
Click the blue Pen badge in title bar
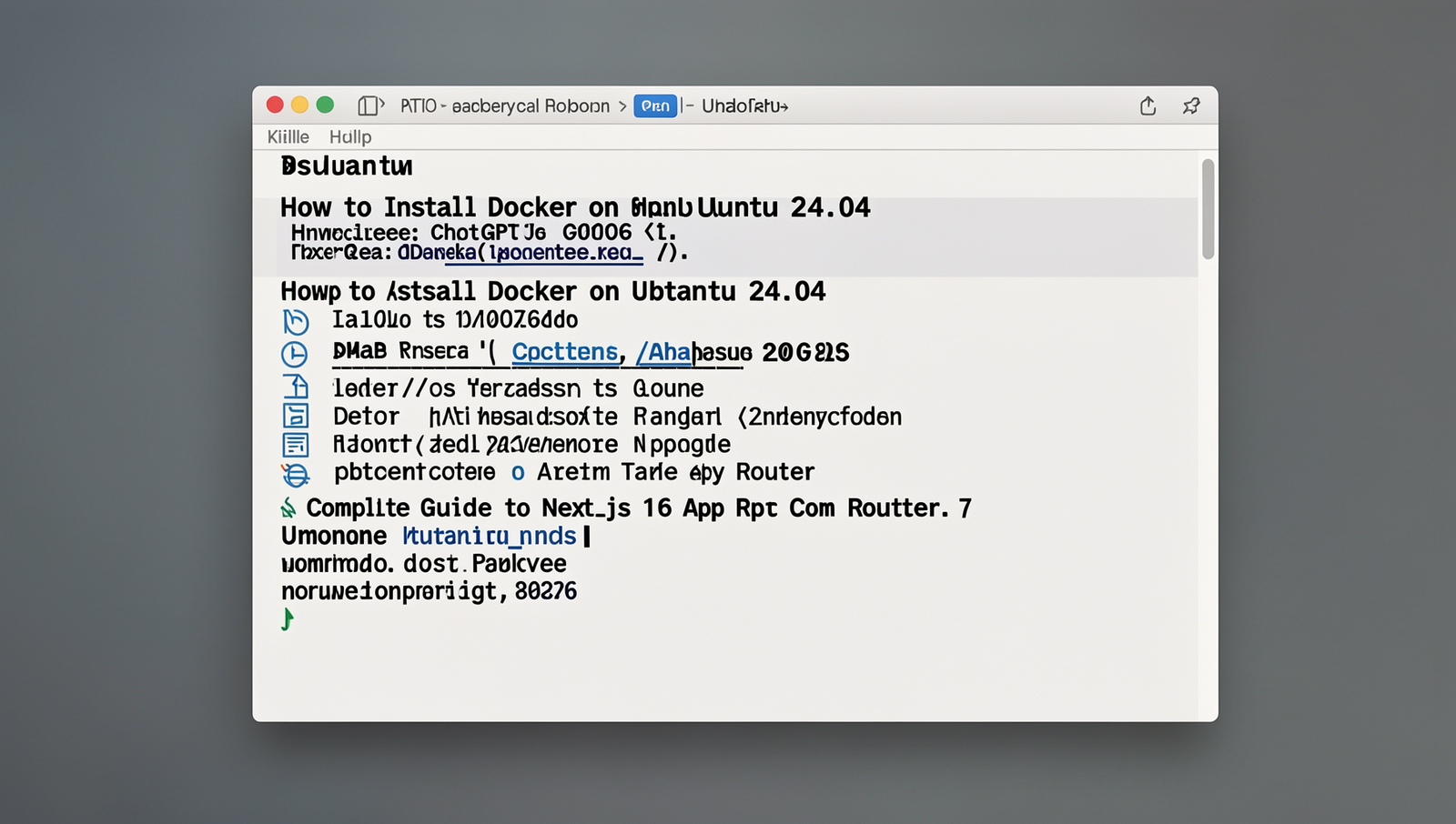pyautogui.click(x=655, y=106)
